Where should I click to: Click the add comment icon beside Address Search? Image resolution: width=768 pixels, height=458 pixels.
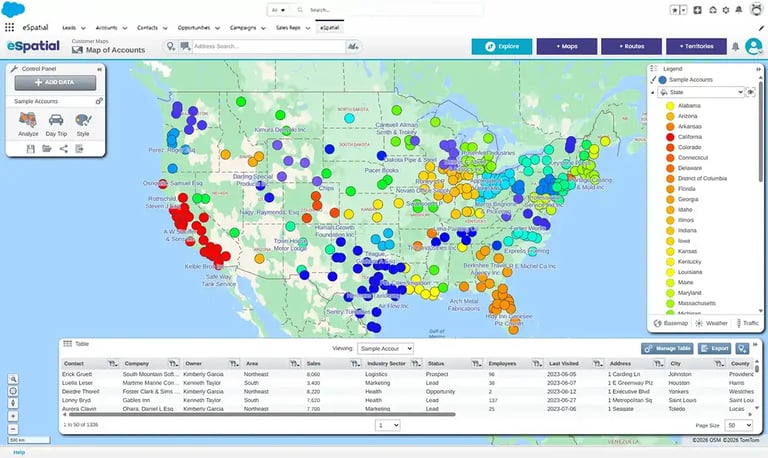pyautogui.click(x=185, y=46)
